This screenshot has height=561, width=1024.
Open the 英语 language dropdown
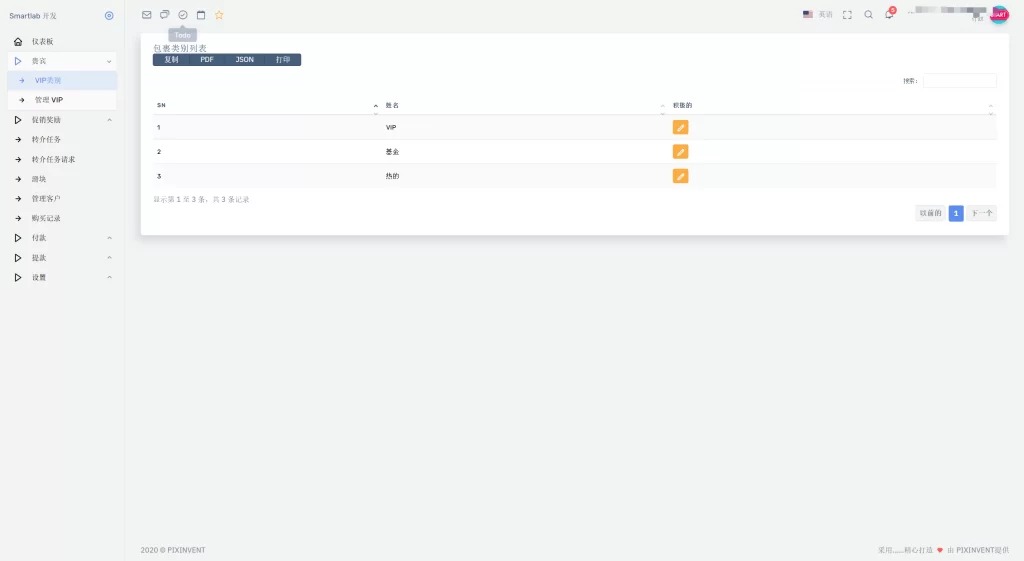click(x=817, y=15)
